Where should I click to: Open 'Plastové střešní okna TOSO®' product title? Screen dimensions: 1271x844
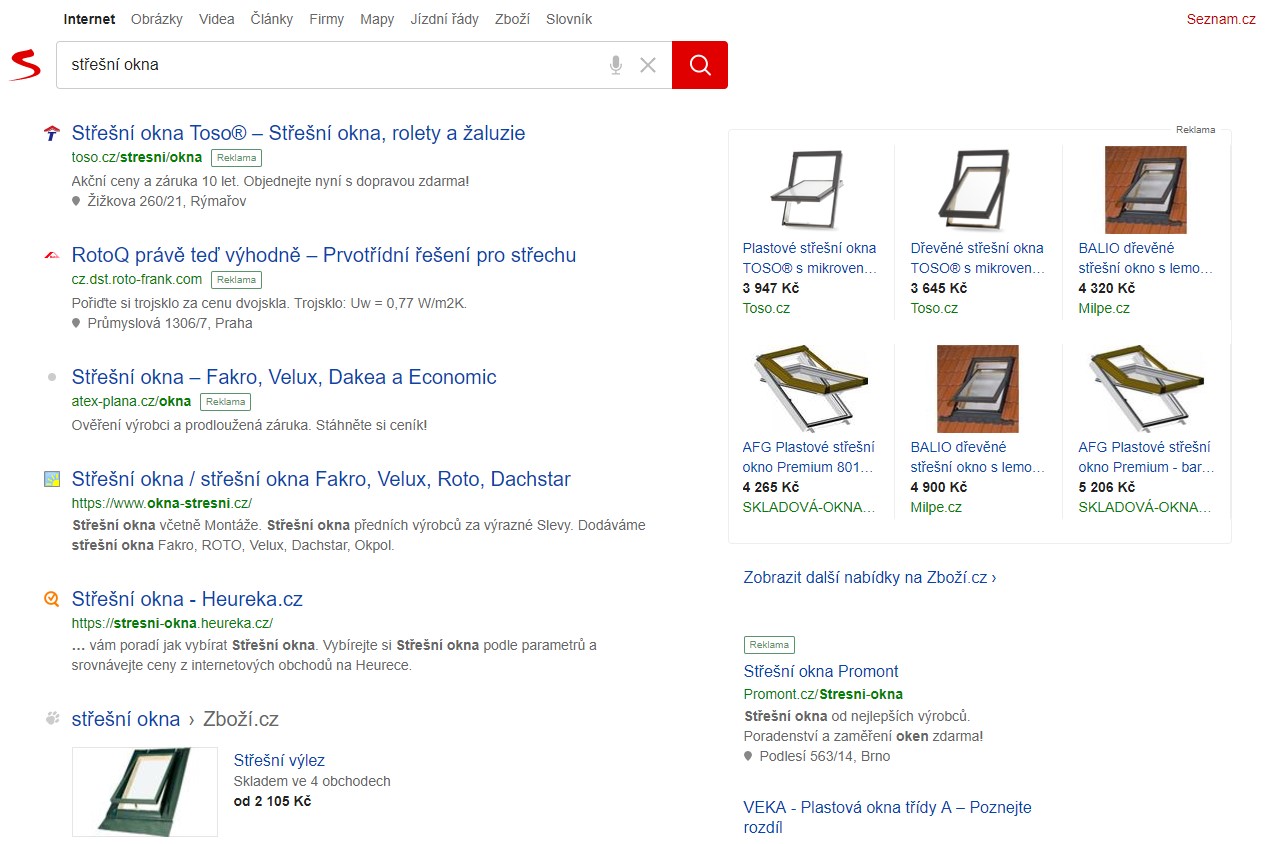coord(810,258)
